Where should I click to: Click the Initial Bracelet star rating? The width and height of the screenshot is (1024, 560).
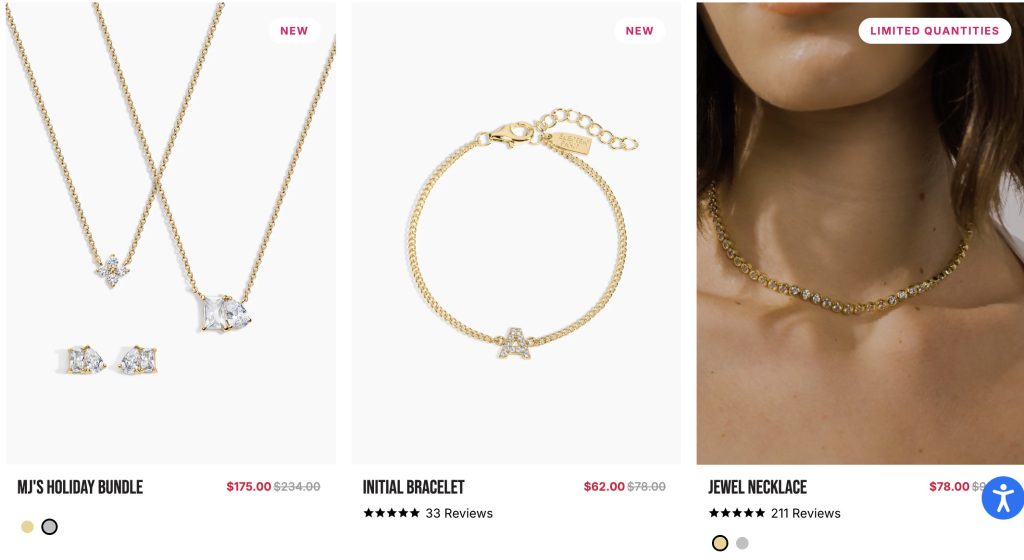[391, 513]
